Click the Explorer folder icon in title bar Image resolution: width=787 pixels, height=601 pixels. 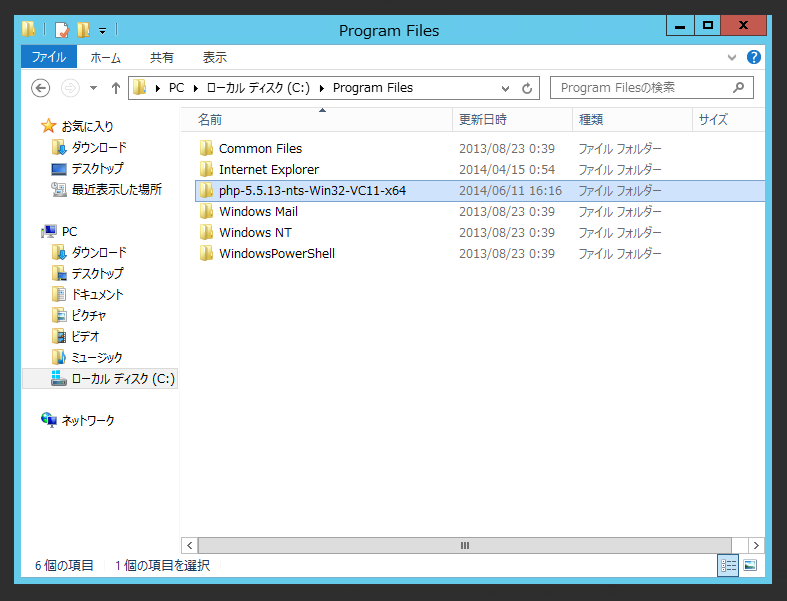coord(29,30)
